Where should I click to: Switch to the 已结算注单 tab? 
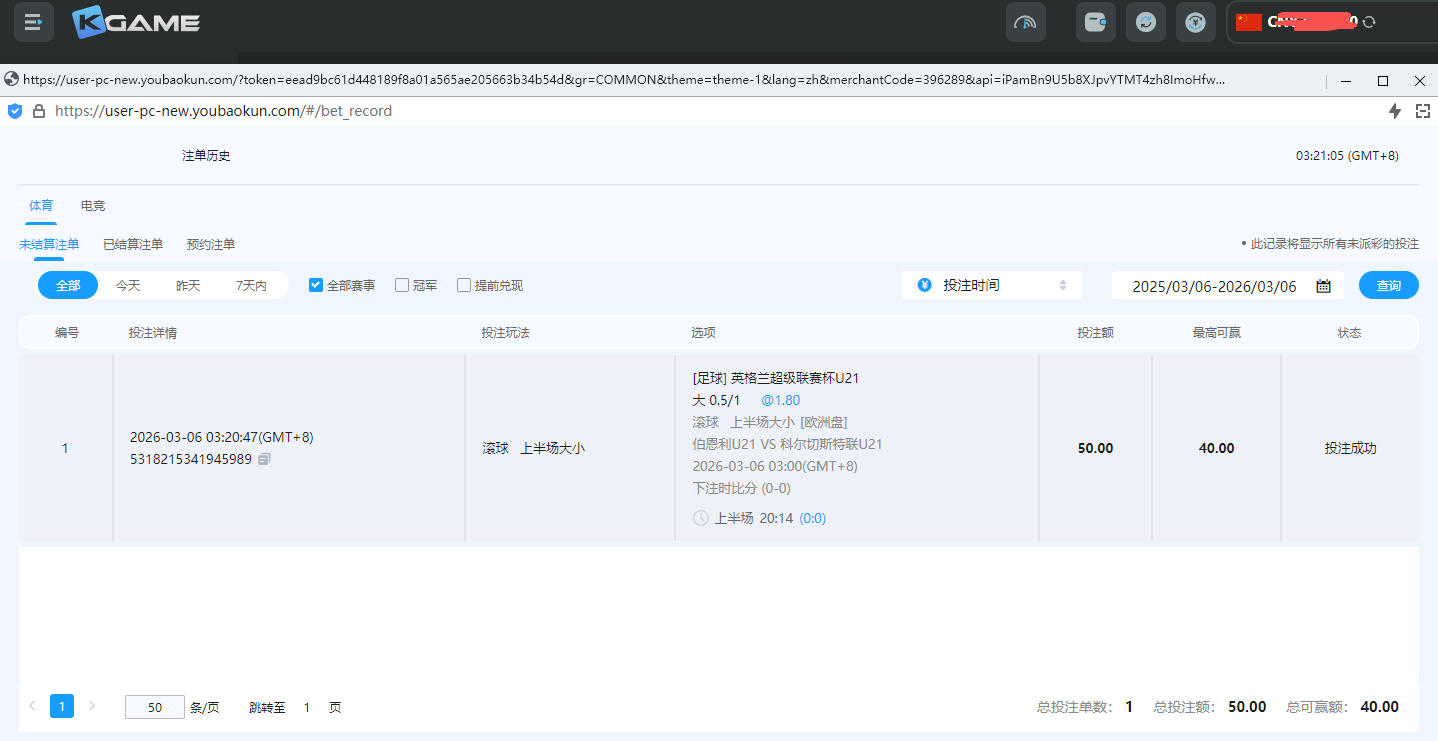coord(133,244)
